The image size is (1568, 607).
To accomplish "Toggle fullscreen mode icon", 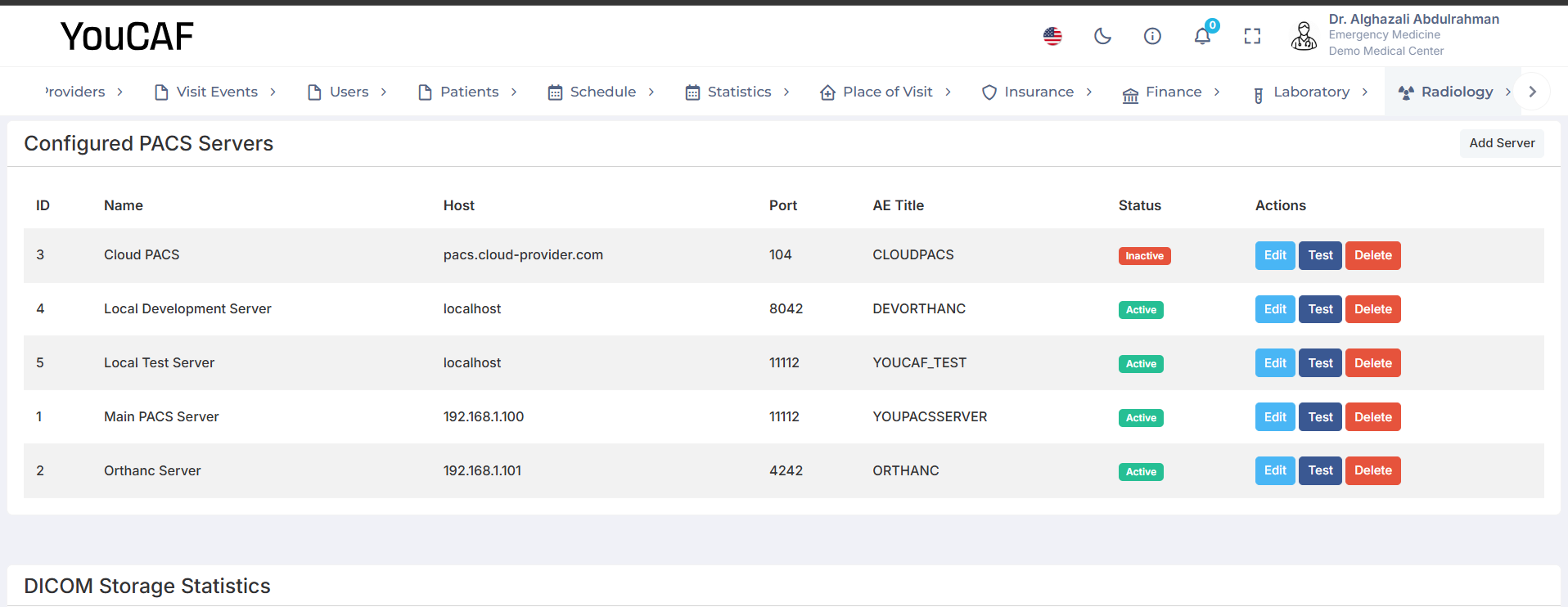I will click(1252, 36).
